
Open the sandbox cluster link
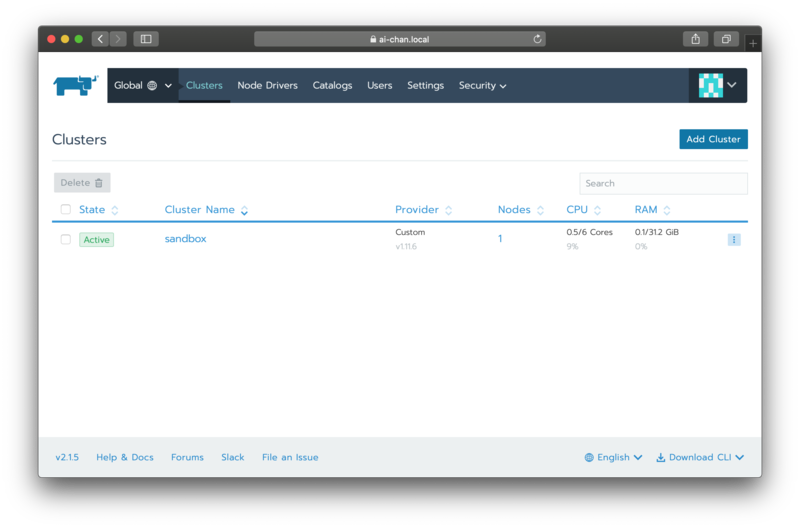point(186,239)
